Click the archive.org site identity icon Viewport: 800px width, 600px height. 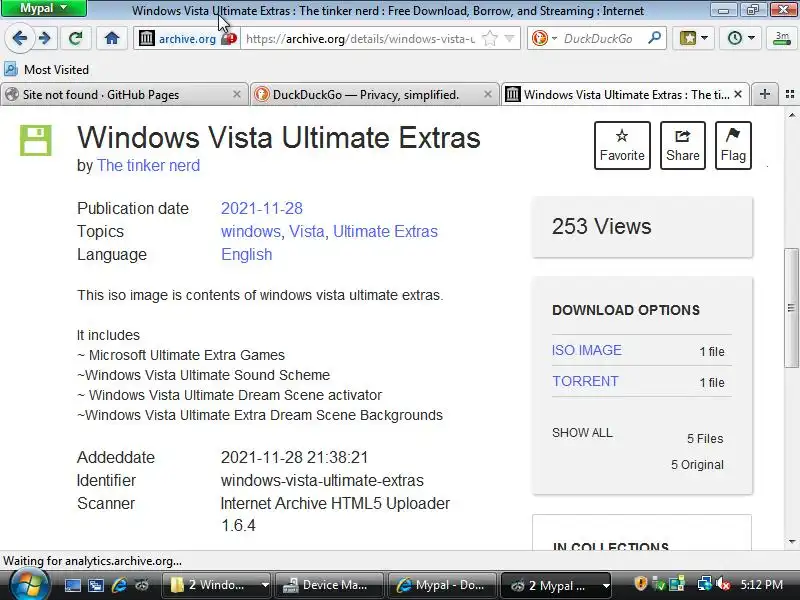click(x=146, y=38)
